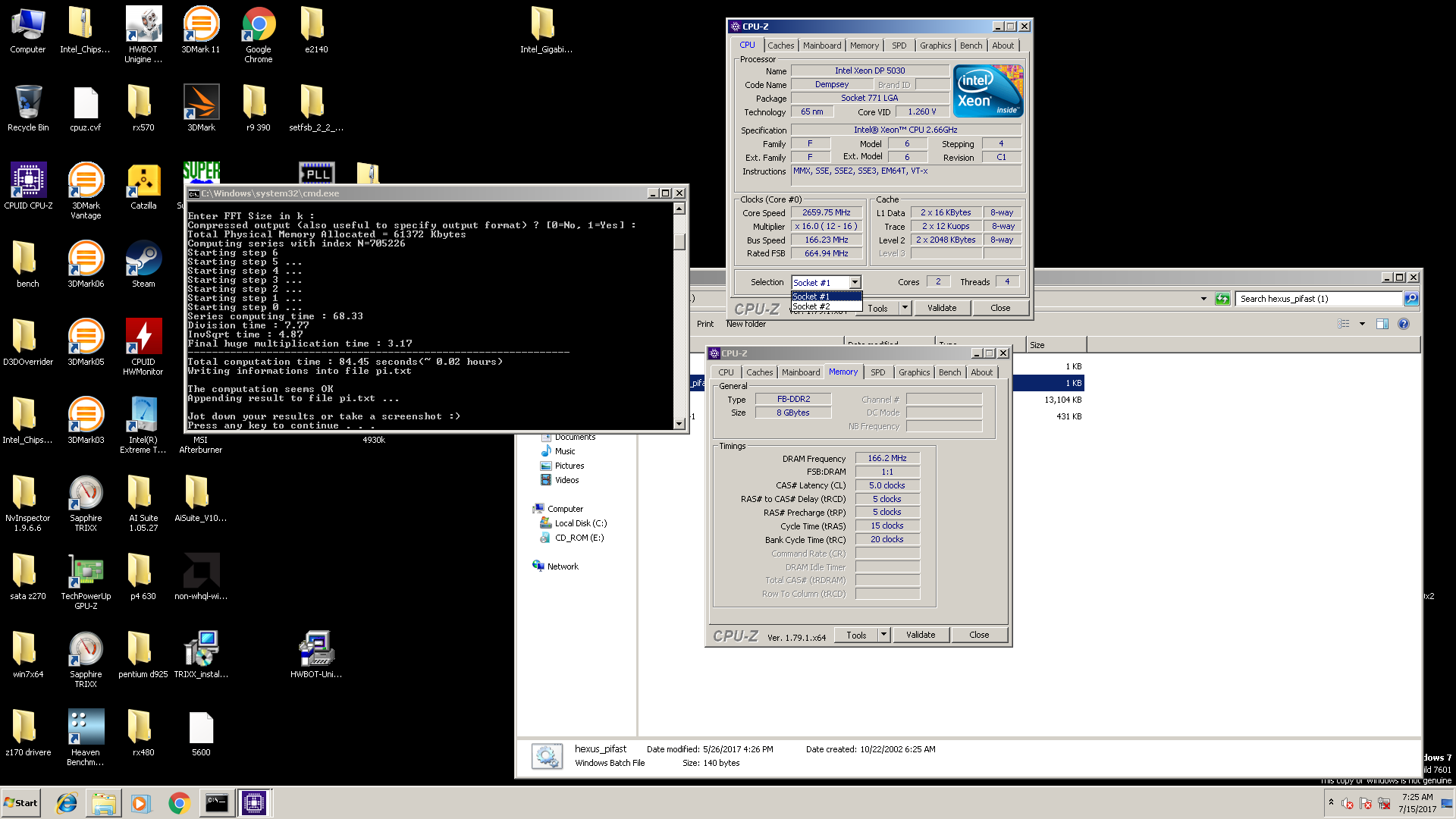Open the Catzilla desktop icon

pos(143,185)
